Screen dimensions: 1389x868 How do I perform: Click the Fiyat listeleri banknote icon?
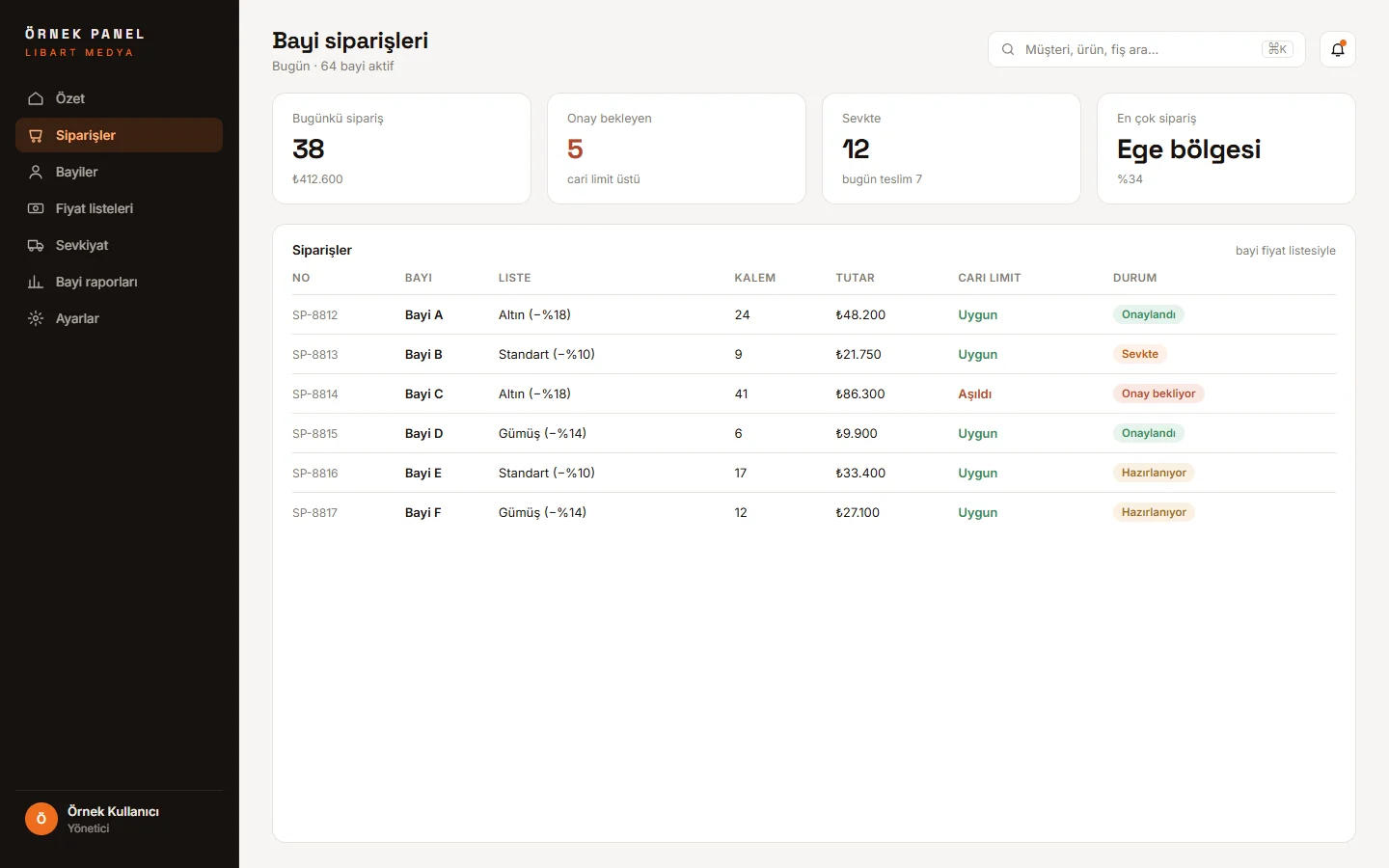pos(36,208)
